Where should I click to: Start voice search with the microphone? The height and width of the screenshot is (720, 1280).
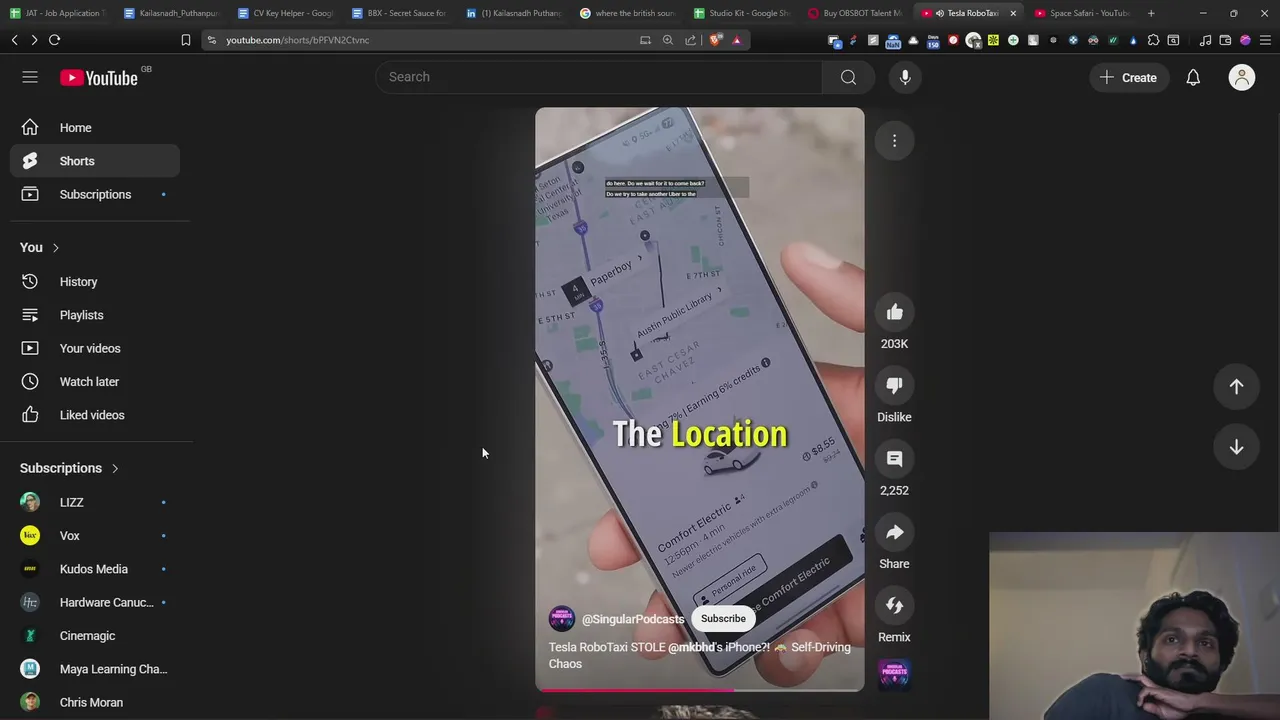905,77
